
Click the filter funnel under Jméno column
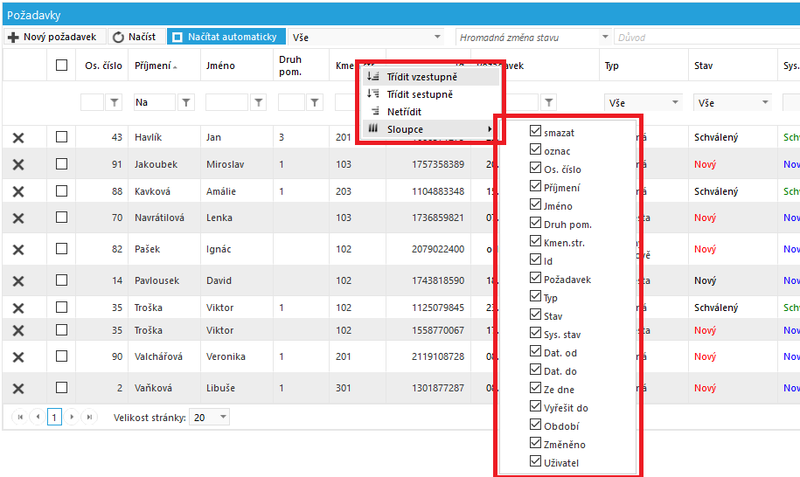tap(259, 103)
